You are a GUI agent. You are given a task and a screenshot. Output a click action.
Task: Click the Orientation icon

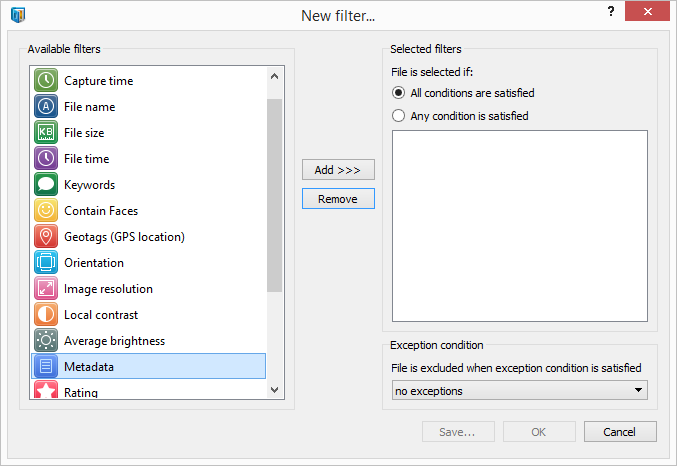(x=46, y=262)
